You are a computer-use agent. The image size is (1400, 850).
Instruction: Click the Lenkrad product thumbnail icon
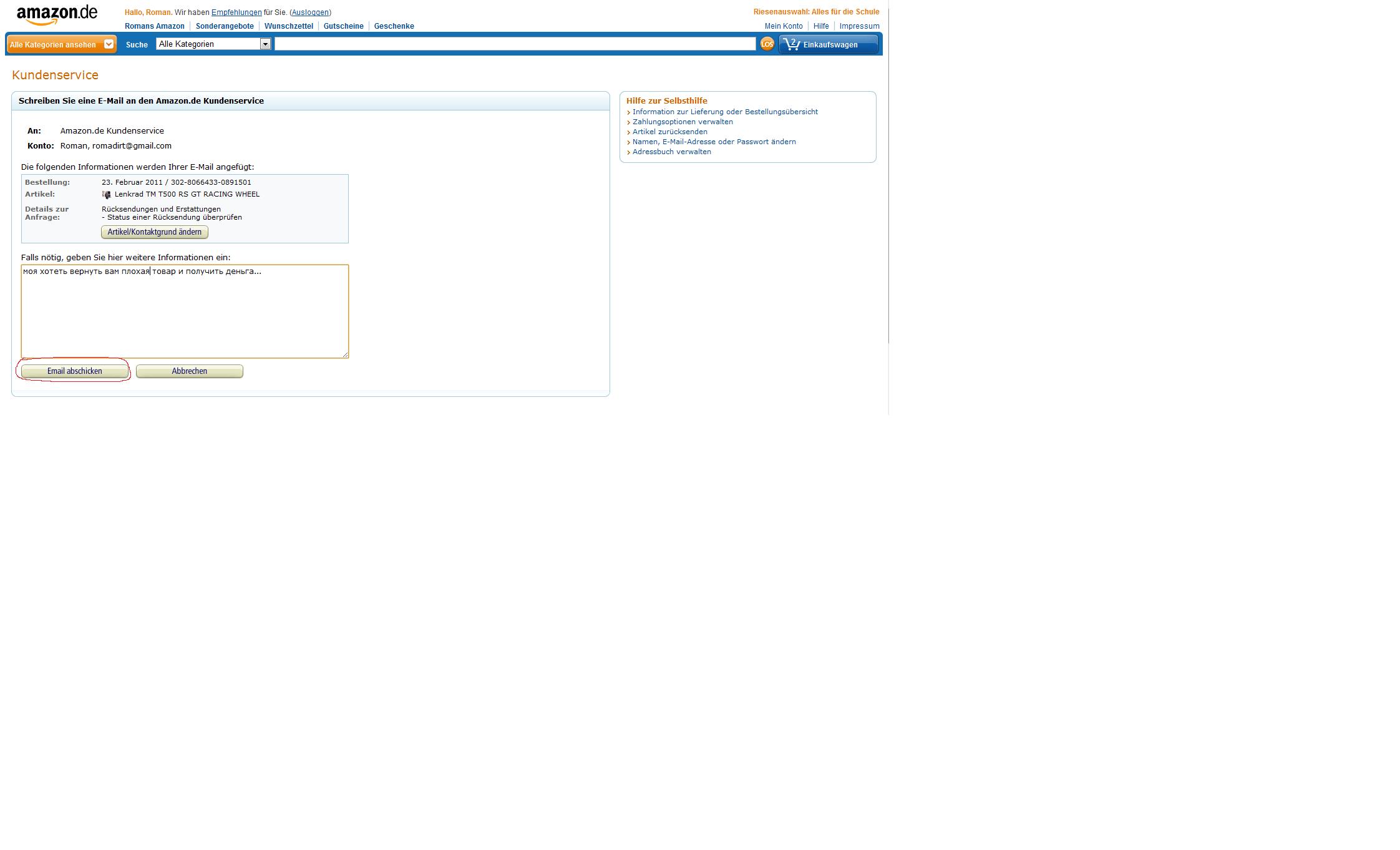pos(106,195)
